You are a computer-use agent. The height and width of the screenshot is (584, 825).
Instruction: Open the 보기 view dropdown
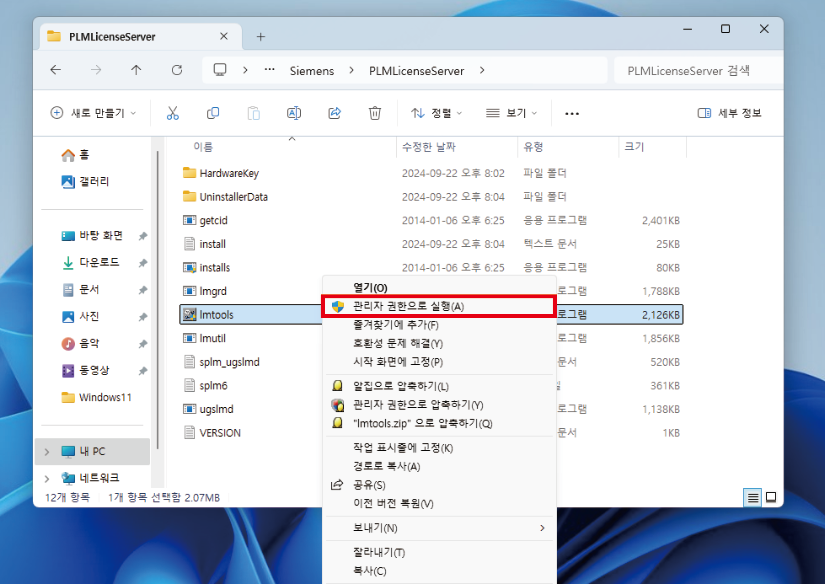[511, 113]
